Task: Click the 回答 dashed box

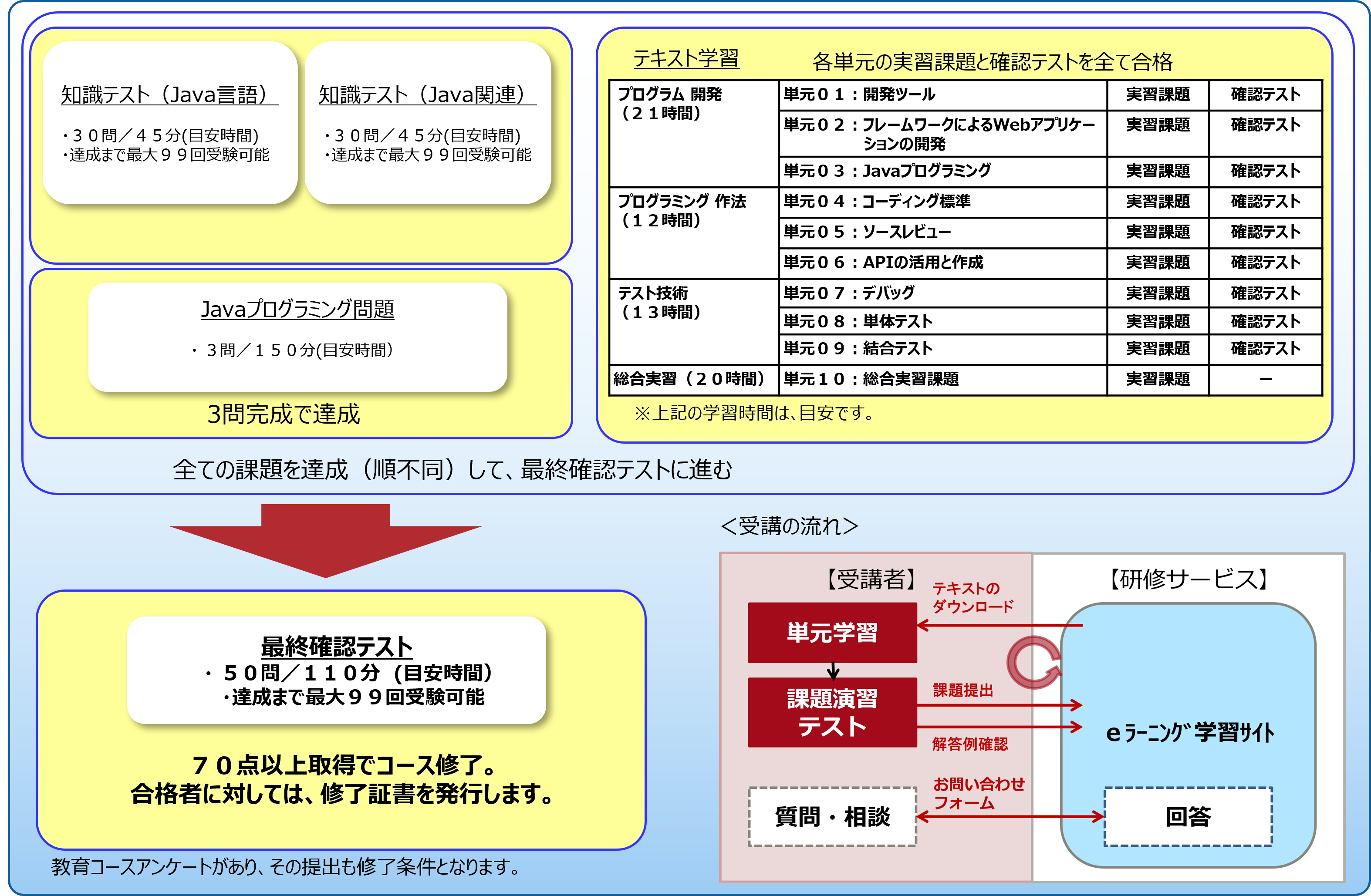Action: tap(1188, 816)
